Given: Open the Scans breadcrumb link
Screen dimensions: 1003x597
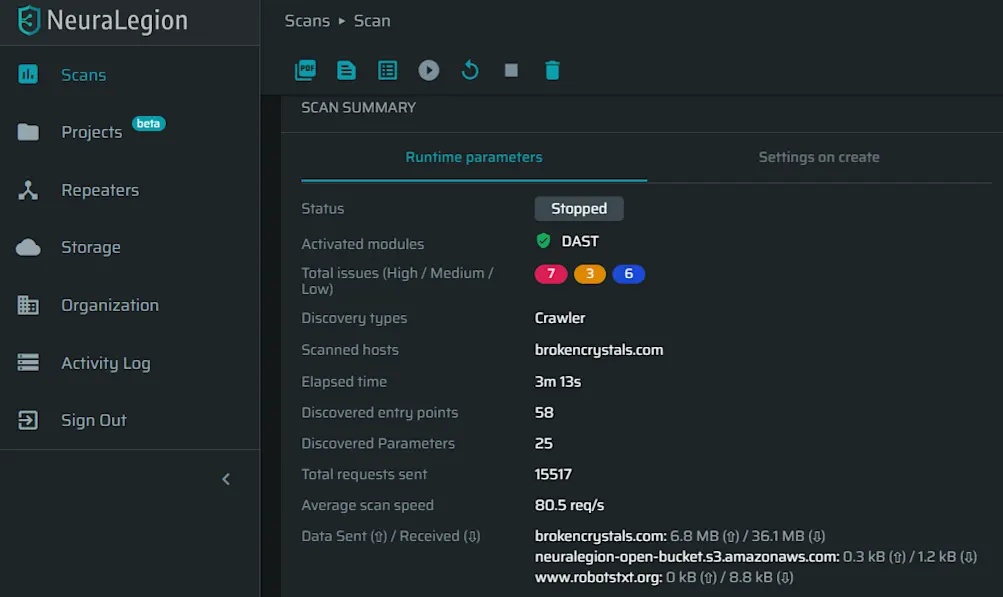Looking at the screenshot, I should (x=307, y=20).
